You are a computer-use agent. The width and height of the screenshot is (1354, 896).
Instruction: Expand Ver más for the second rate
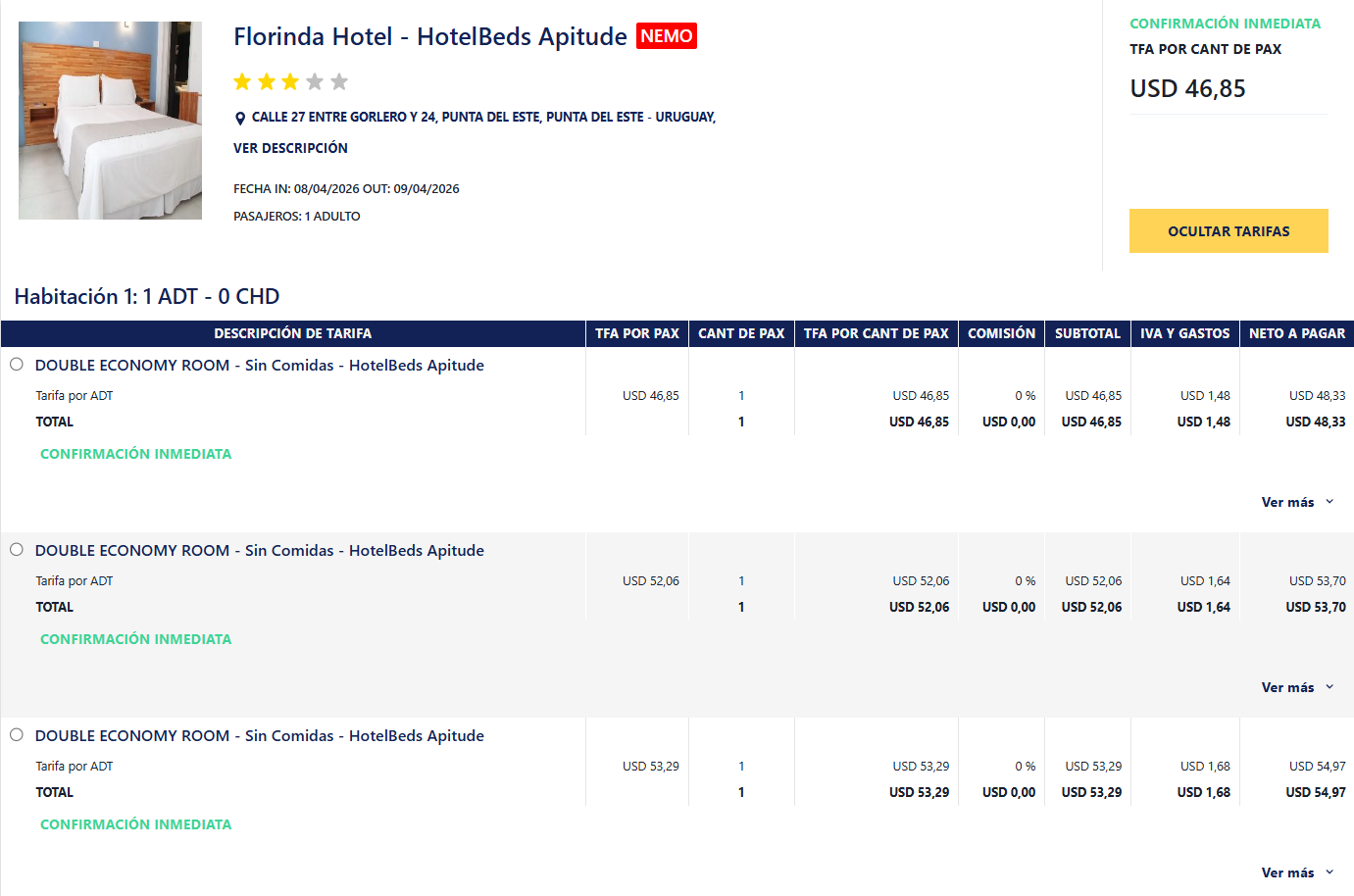pyautogui.click(x=1296, y=687)
